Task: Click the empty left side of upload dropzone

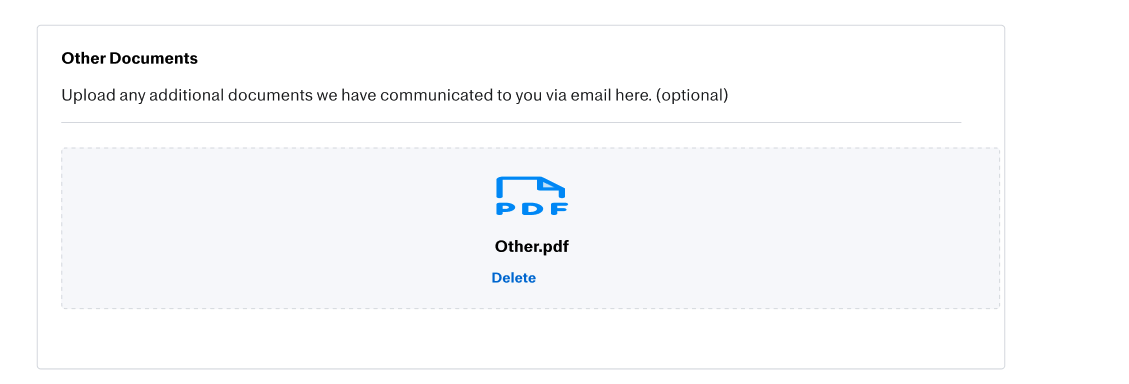Action: pyautogui.click(x=252, y=228)
